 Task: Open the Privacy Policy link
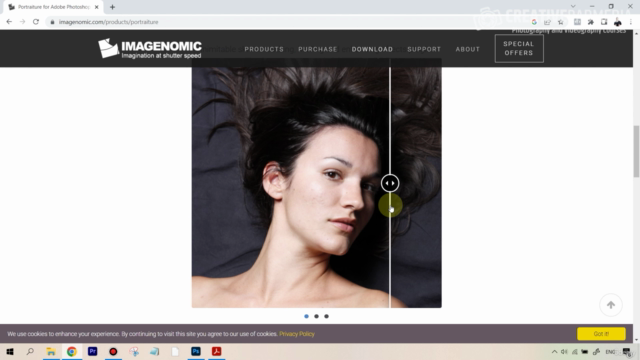pyautogui.click(x=297, y=334)
